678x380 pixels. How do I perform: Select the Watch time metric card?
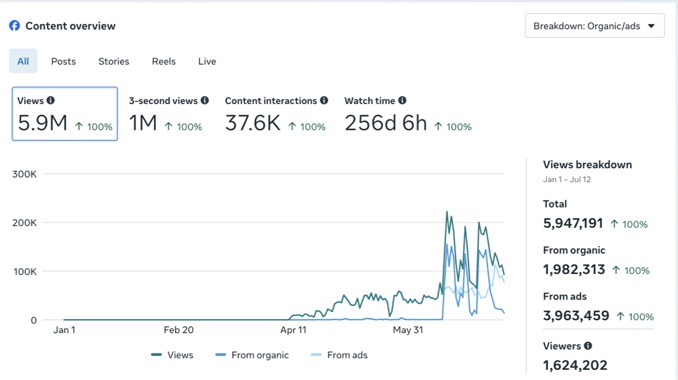(x=408, y=114)
